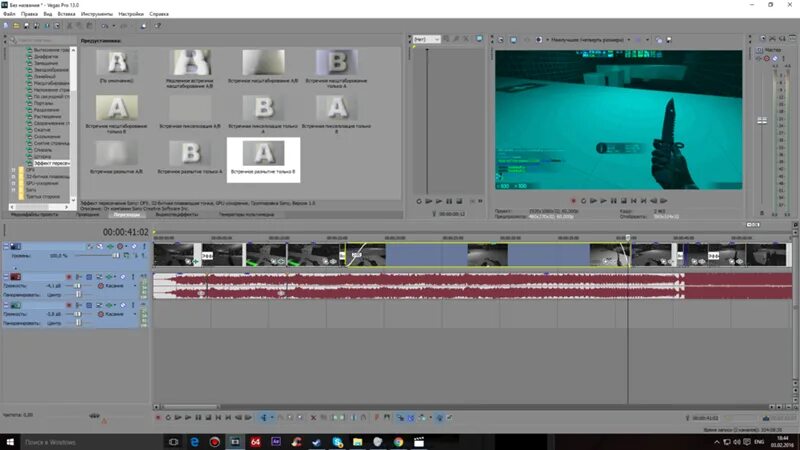
Task: Open Track FX on first audio track
Action: (109, 277)
